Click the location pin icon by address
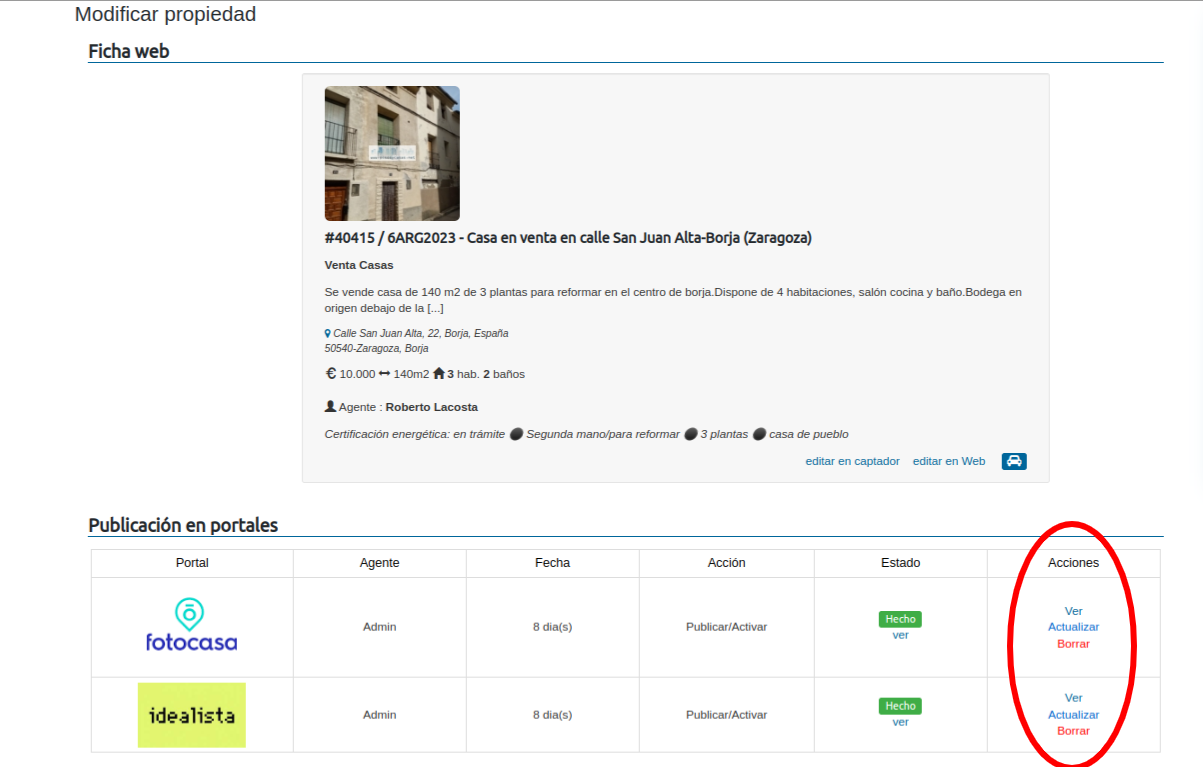 click(327, 334)
